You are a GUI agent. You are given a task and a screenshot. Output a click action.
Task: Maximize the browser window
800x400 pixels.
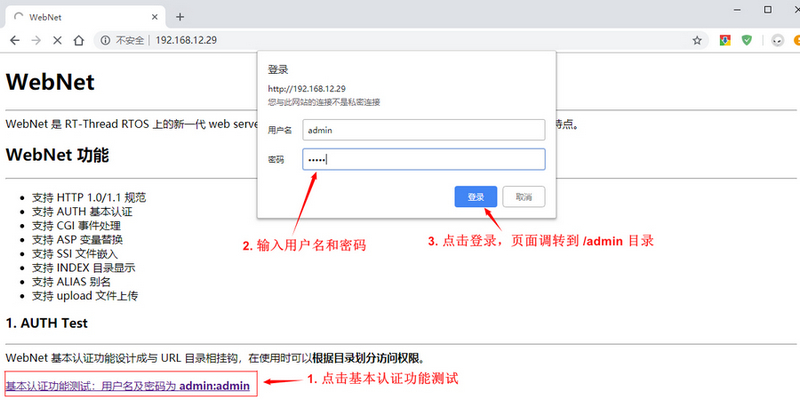(x=768, y=10)
